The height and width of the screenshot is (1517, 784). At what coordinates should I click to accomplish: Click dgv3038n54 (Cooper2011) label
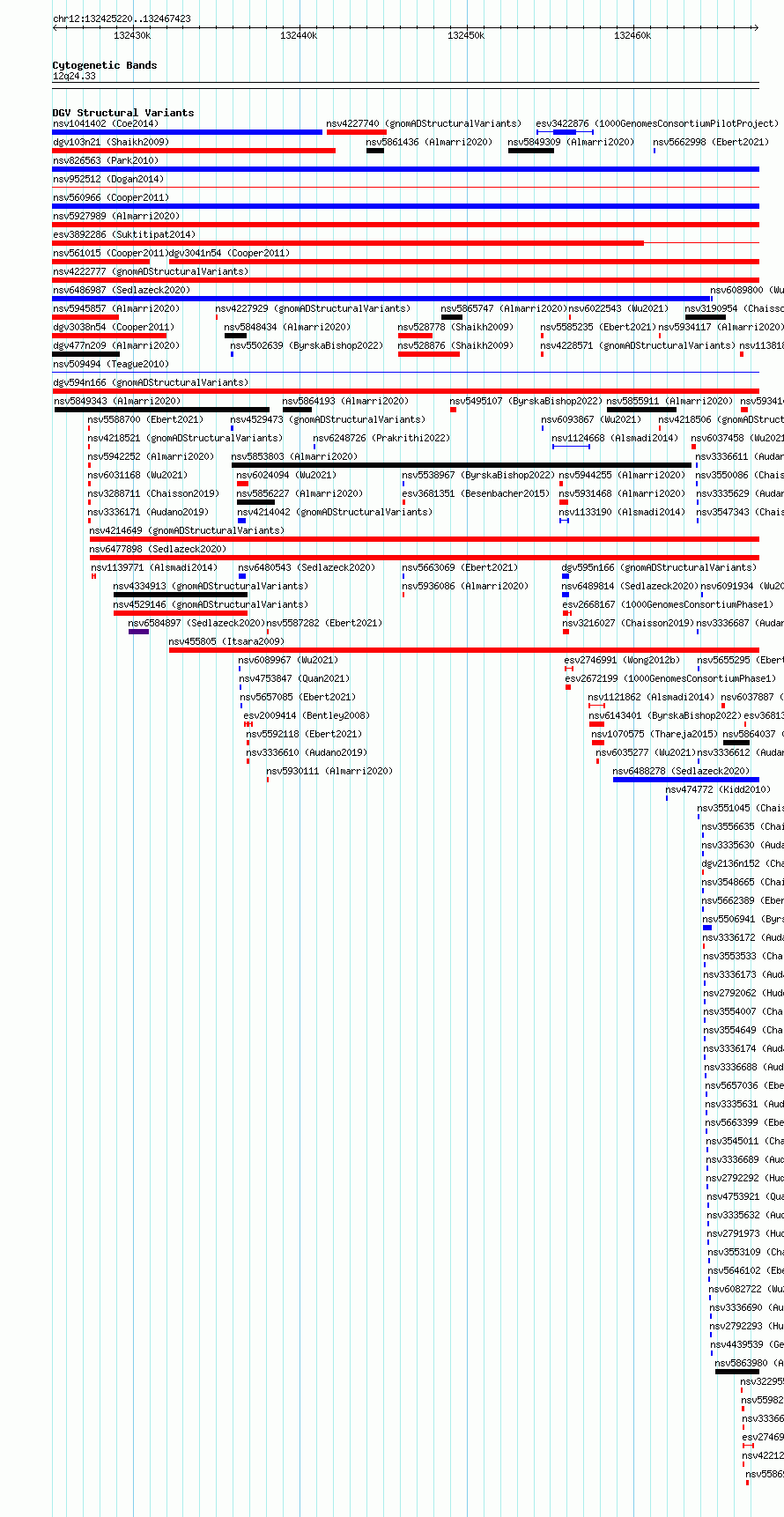click(114, 327)
